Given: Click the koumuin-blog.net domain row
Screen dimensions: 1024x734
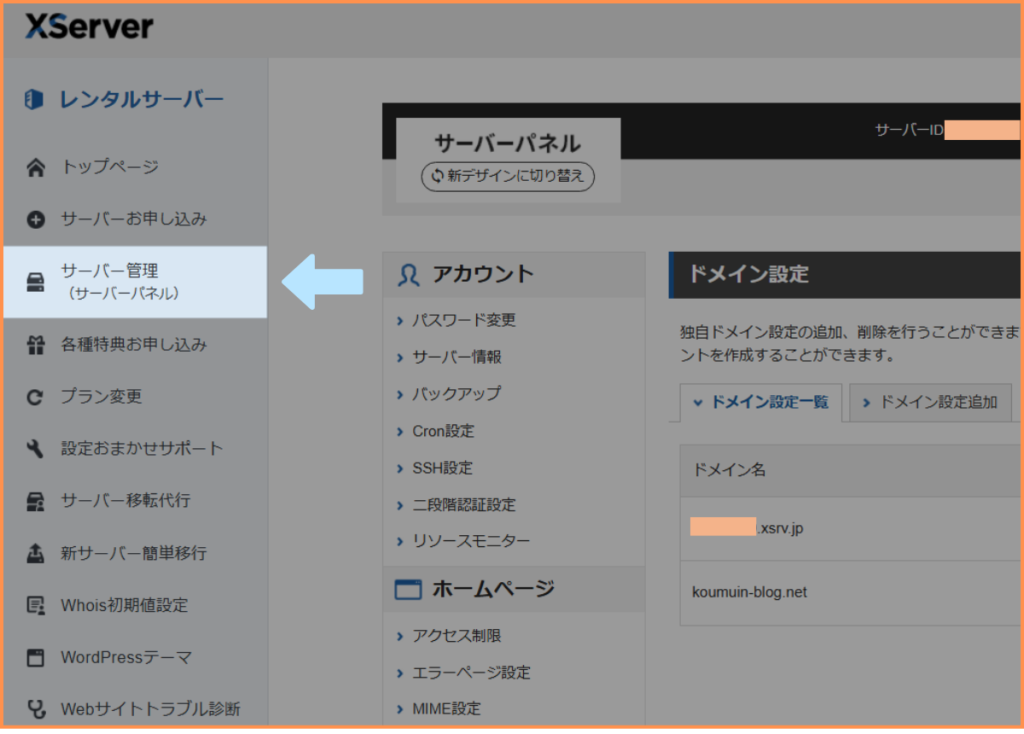Looking at the screenshot, I should 850,593.
